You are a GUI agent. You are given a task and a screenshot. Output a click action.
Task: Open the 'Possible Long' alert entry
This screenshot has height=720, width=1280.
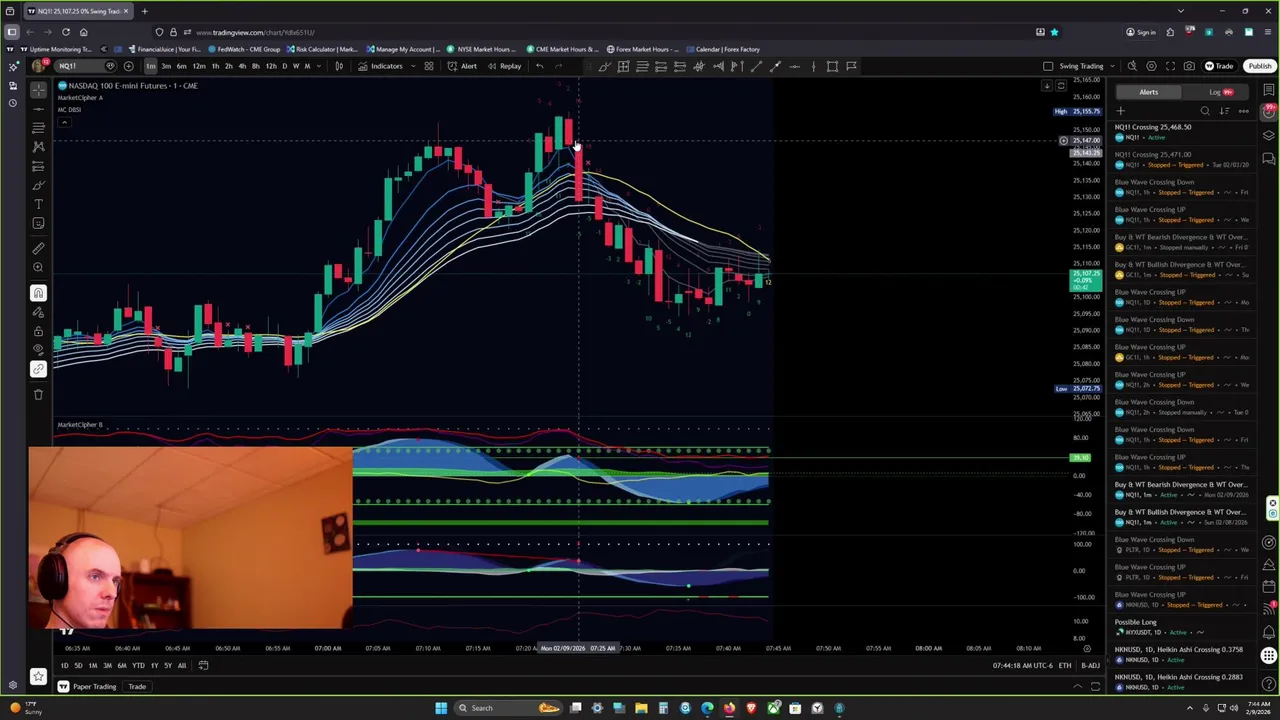1181,626
